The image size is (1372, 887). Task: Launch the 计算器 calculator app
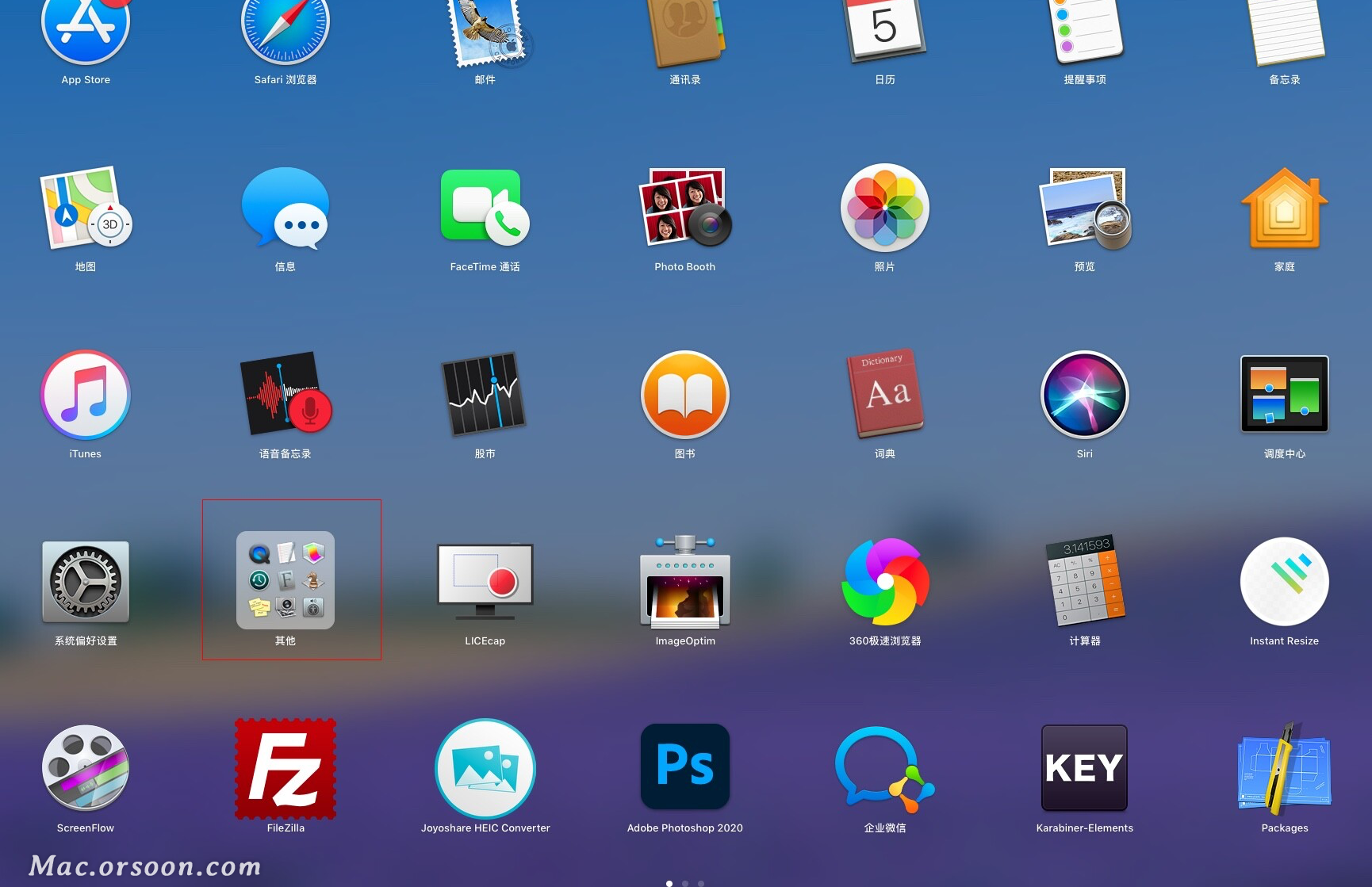[x=1084, y=580]
